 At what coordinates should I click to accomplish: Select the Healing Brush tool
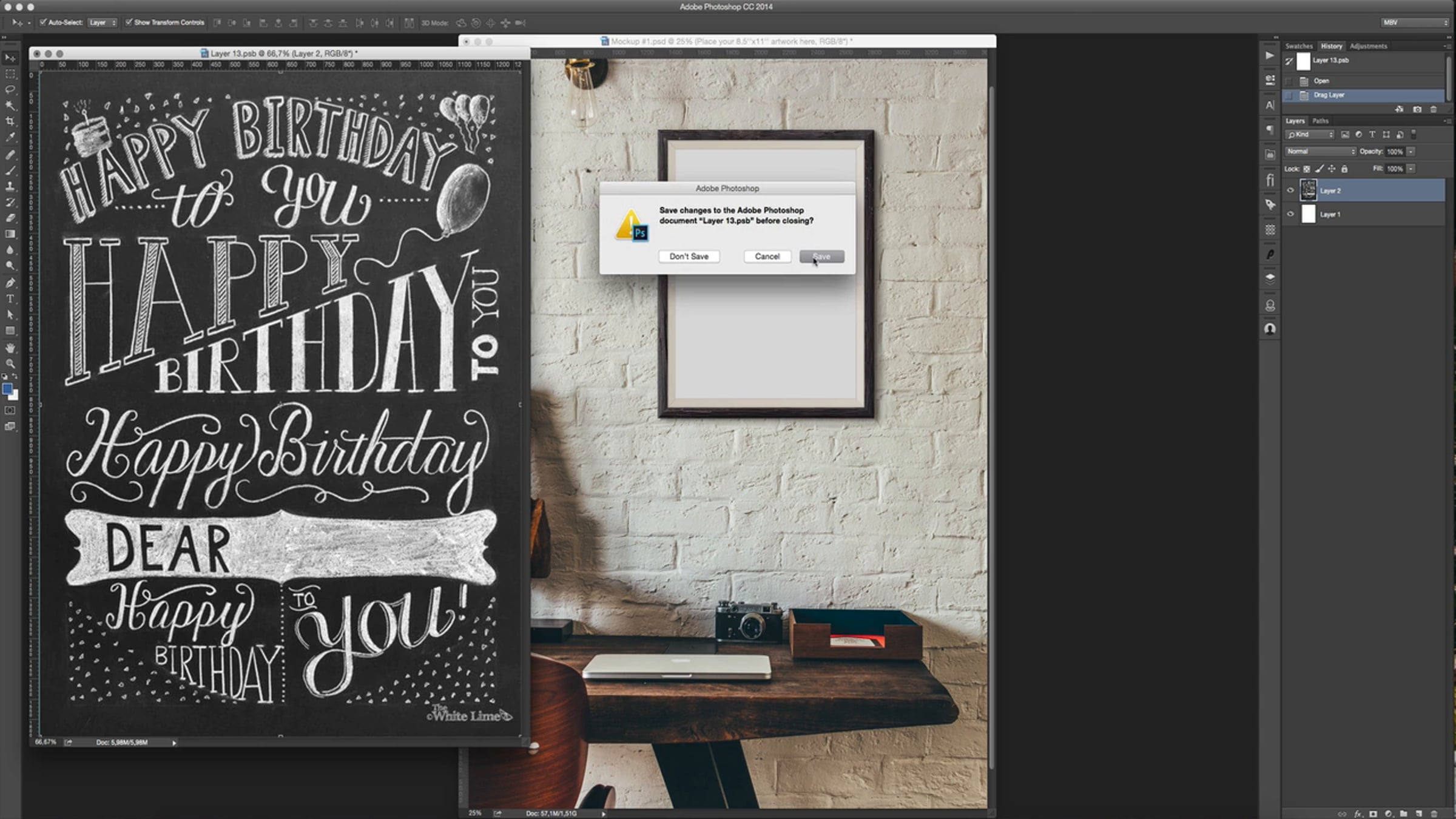point(10,154)
